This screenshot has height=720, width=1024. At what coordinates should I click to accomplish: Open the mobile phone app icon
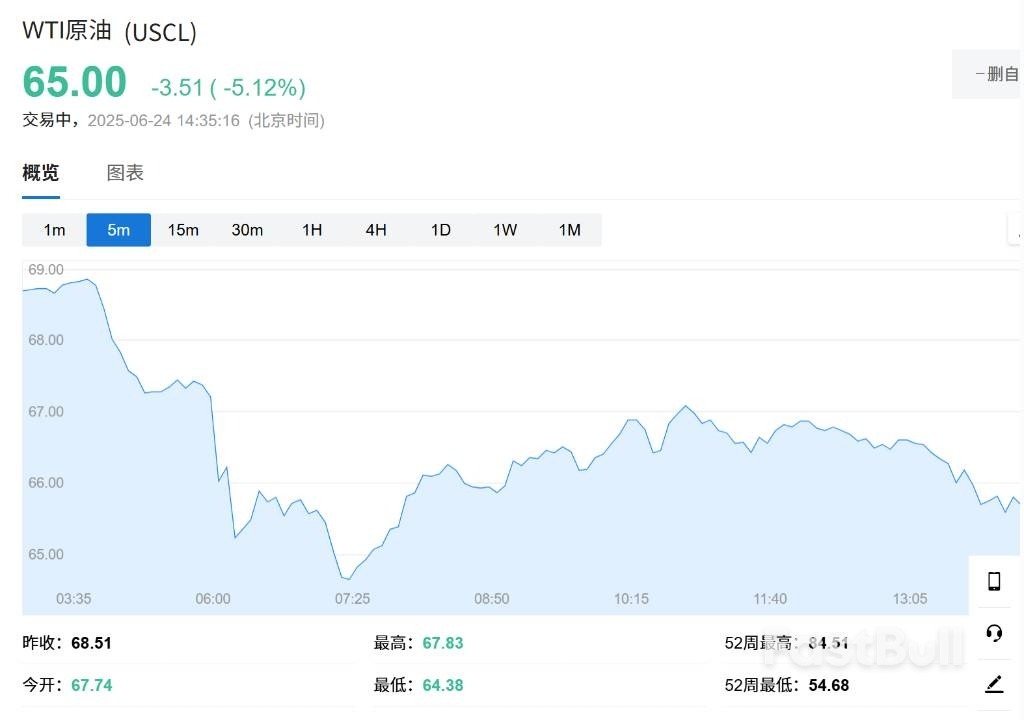(x=994, y=581)
